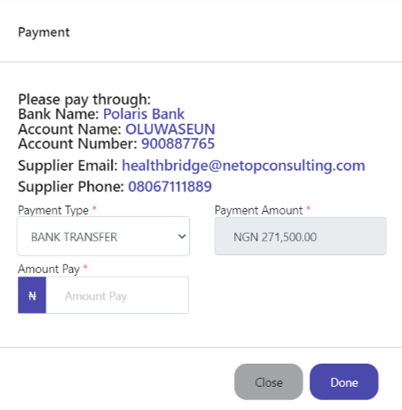Focus the Amount Pay input box
Image resolution: width=402 pixels, height=410 pixels.
pyautogui.click(x=117, y=295)
